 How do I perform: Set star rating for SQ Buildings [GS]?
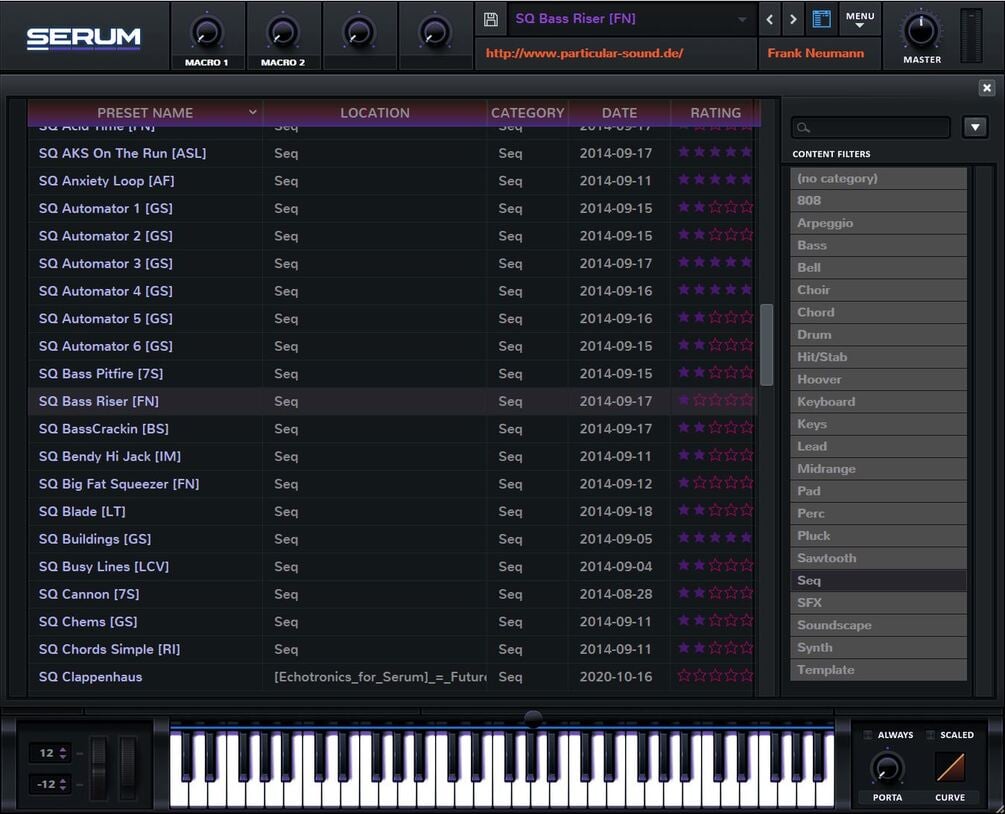(x=715, y=538)
